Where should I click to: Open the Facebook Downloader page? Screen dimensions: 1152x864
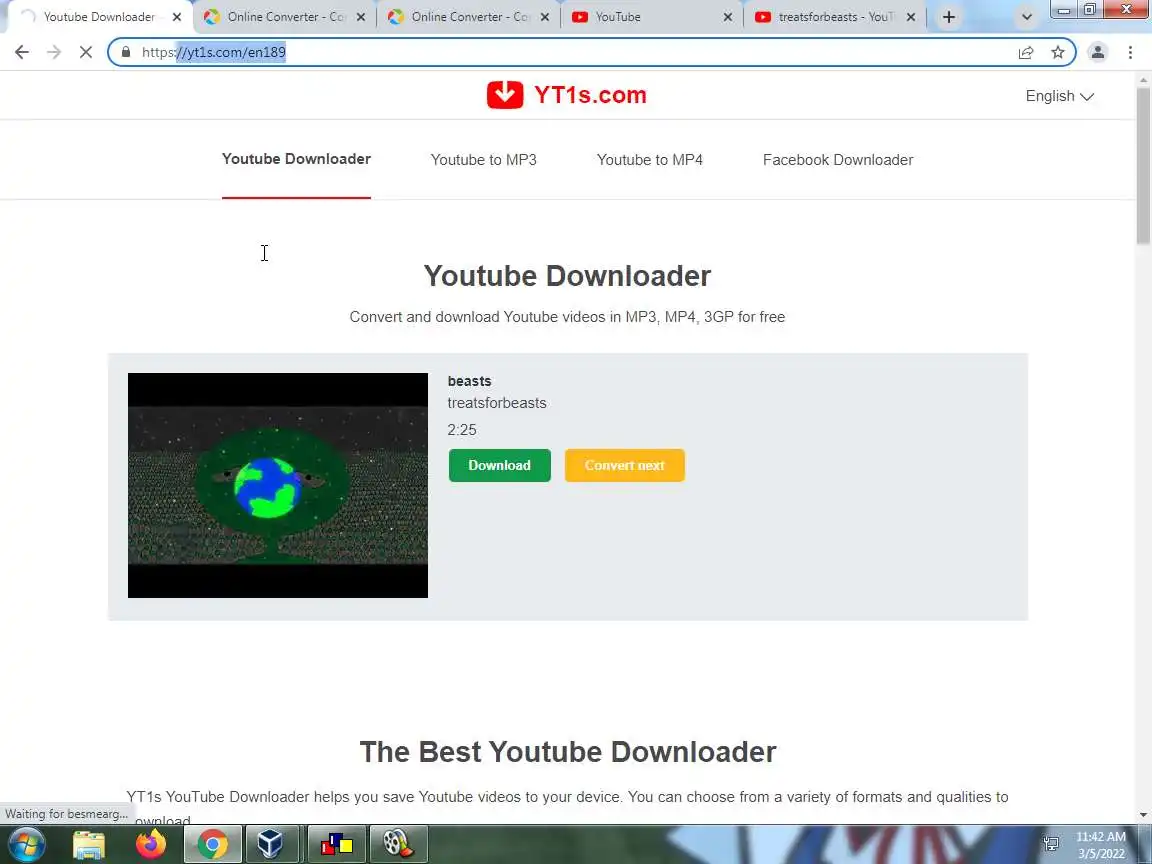(838, 160)
